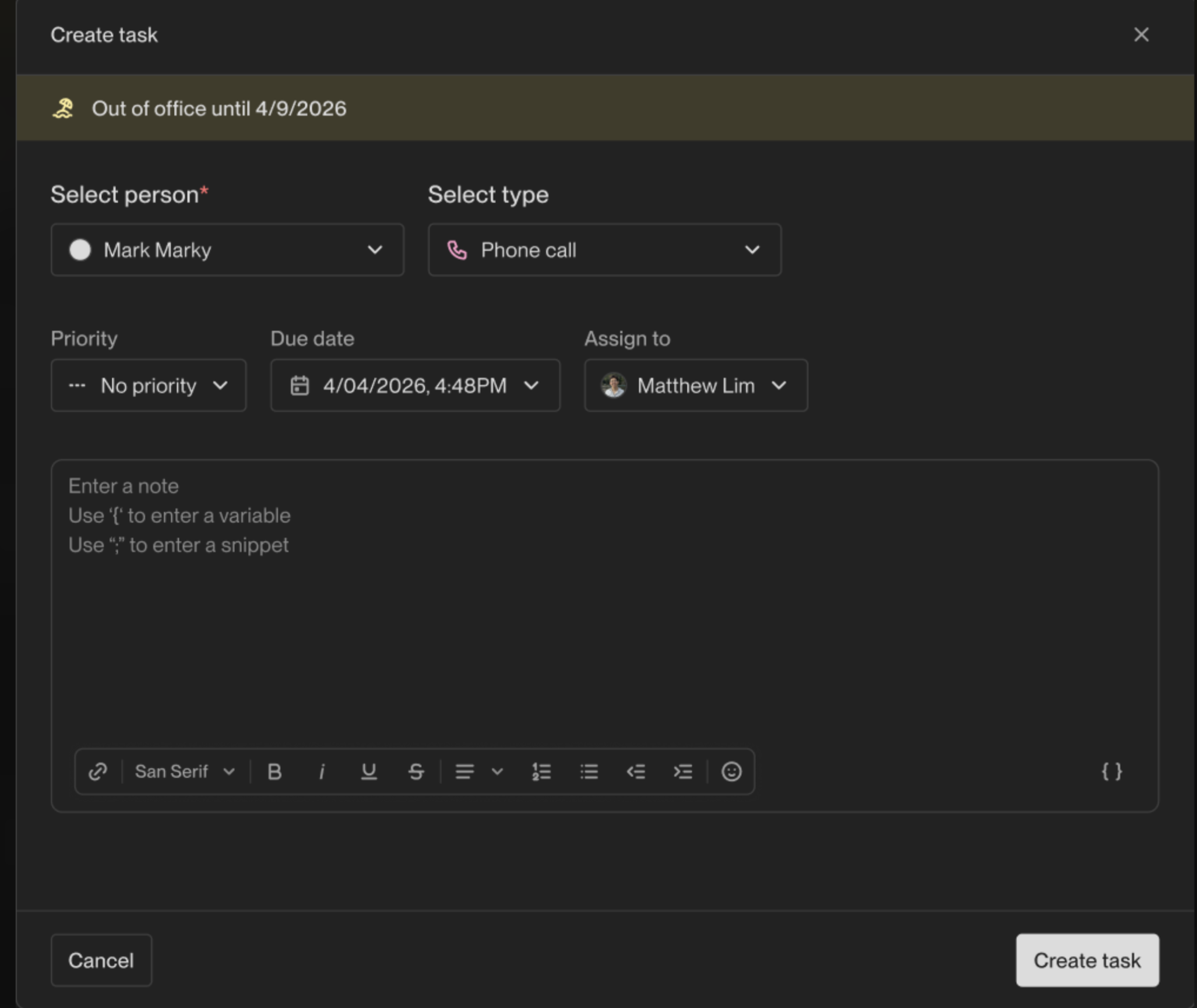Change assignee from Matthew Lim
This screenshot has height=1008, width=1197.
(696, 386)
